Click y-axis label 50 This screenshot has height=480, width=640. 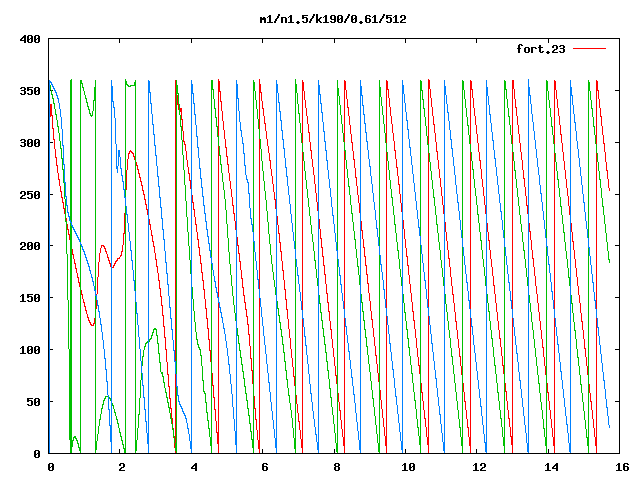[x=33, y=402]
